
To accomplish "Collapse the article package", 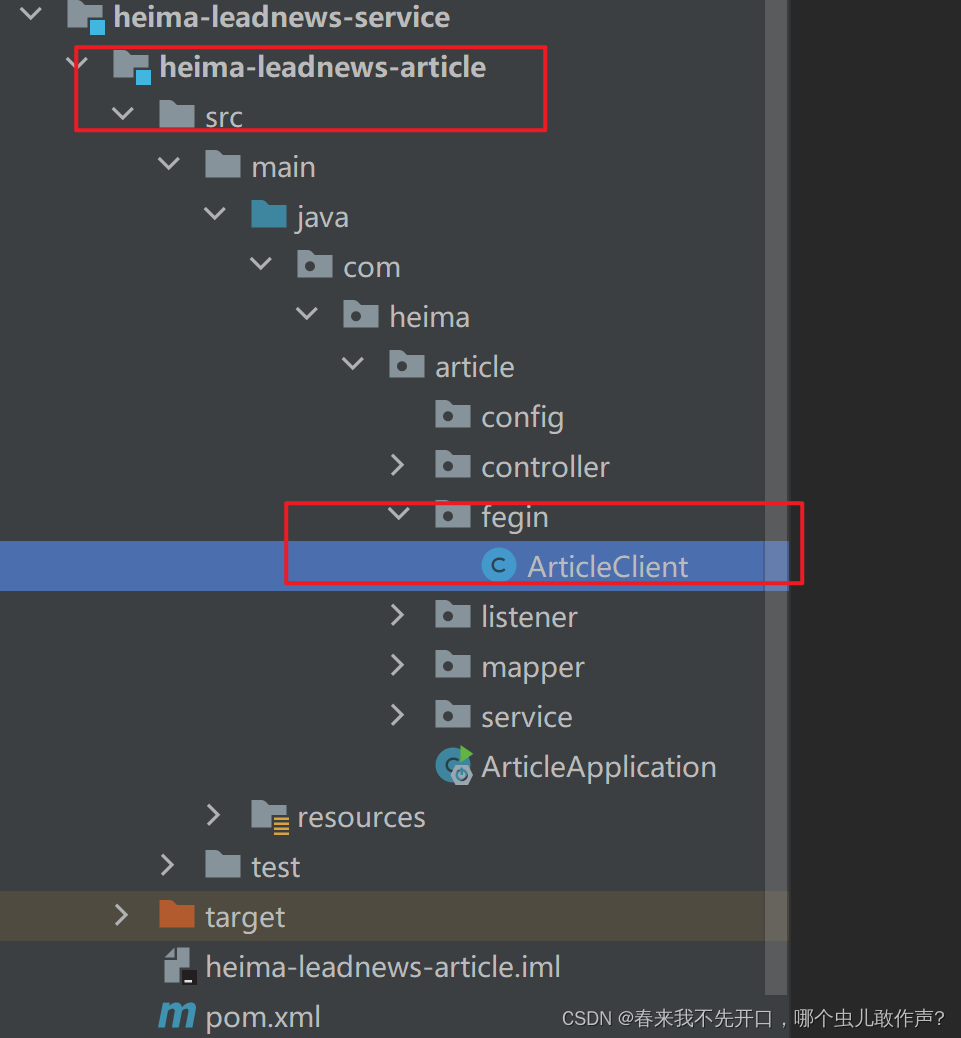I will (353, 363).
